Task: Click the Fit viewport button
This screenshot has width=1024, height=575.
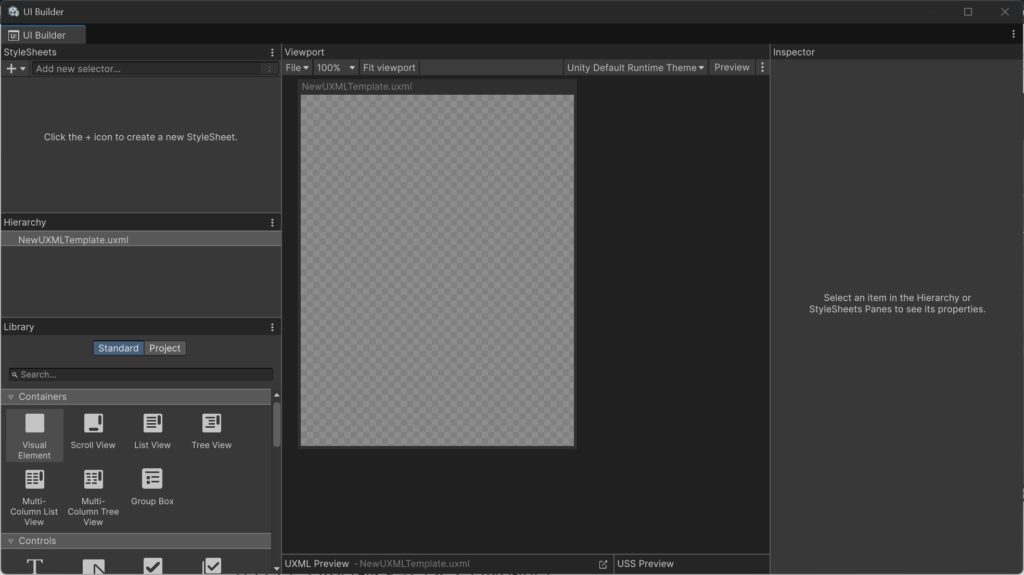Action: click(x=389, y=68)
